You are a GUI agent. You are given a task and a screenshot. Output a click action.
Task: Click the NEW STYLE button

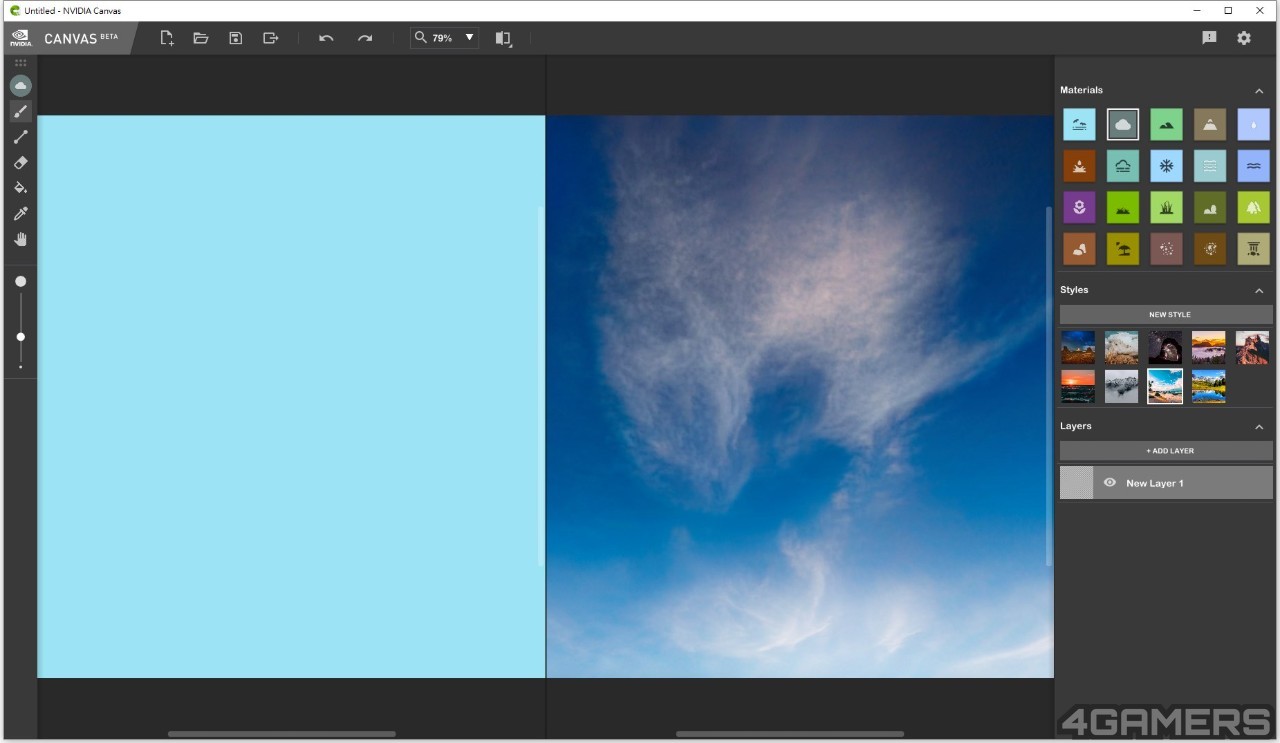(1166, 315)
